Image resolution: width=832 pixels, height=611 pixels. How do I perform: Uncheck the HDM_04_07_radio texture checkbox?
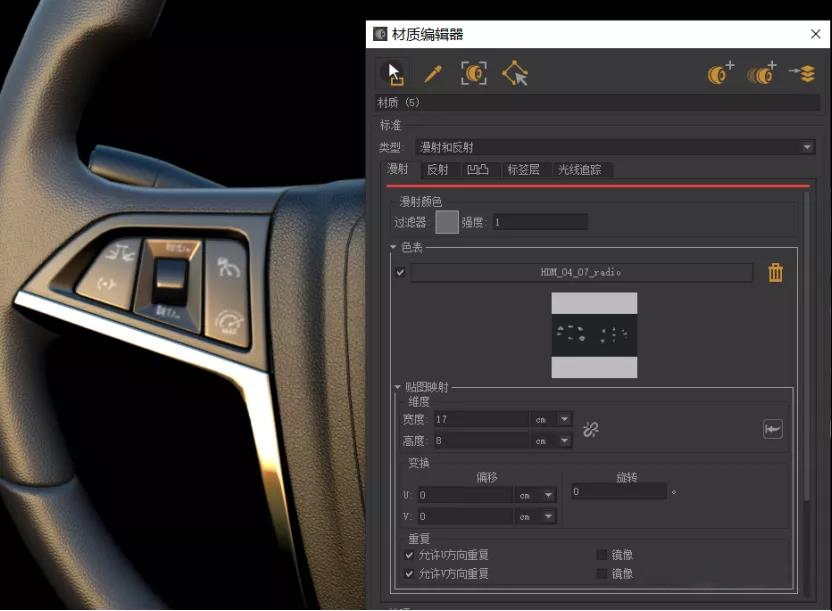click(x=401, y=272)
